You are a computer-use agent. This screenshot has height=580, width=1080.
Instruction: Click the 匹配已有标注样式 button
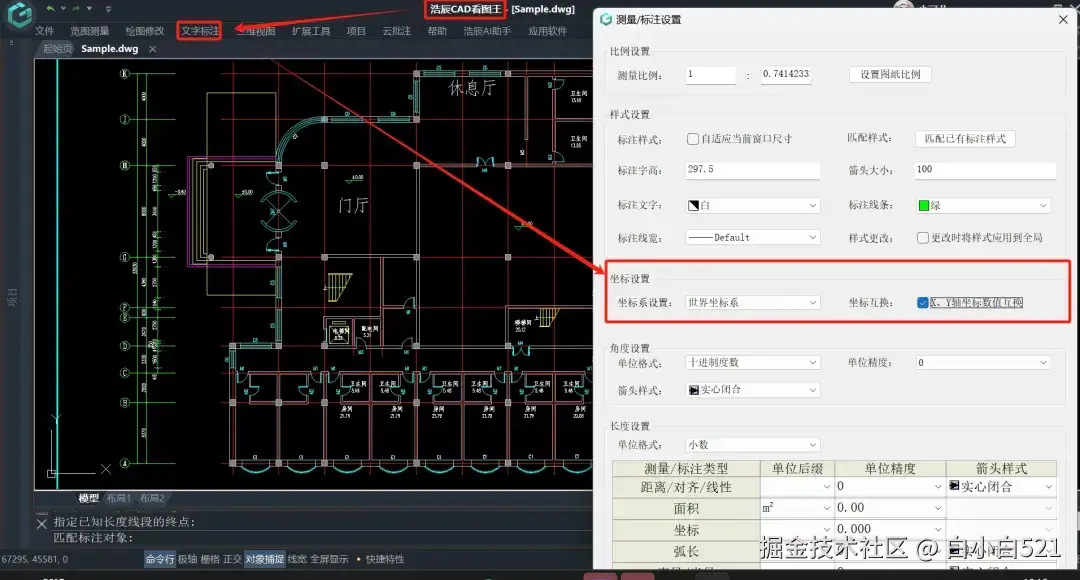[x=965, y=139]
